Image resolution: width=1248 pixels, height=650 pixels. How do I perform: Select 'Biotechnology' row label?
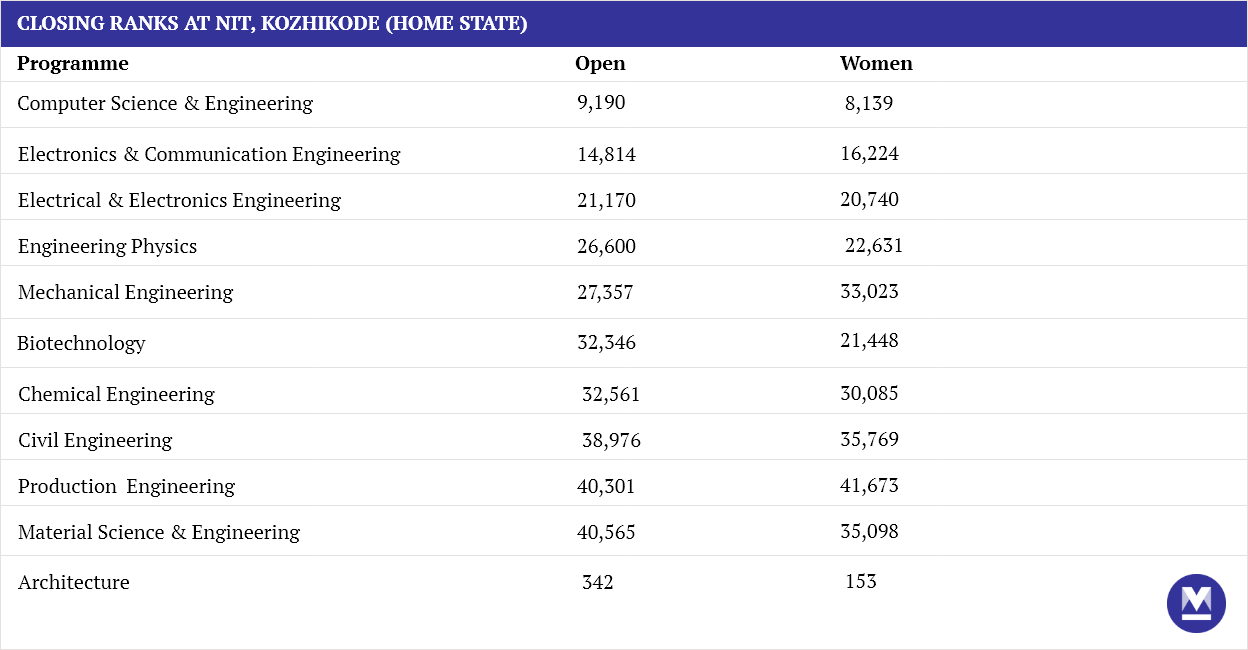click(81, 344)
